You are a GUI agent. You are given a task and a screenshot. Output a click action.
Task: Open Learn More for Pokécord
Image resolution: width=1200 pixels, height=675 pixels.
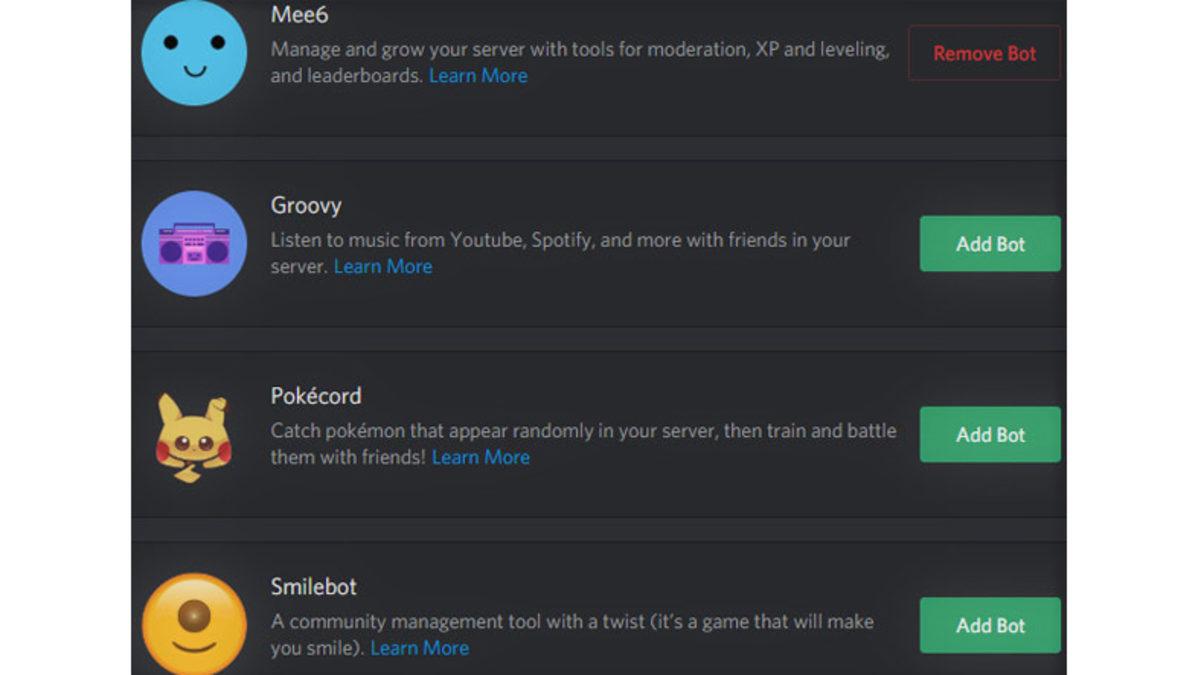[481, 457]
